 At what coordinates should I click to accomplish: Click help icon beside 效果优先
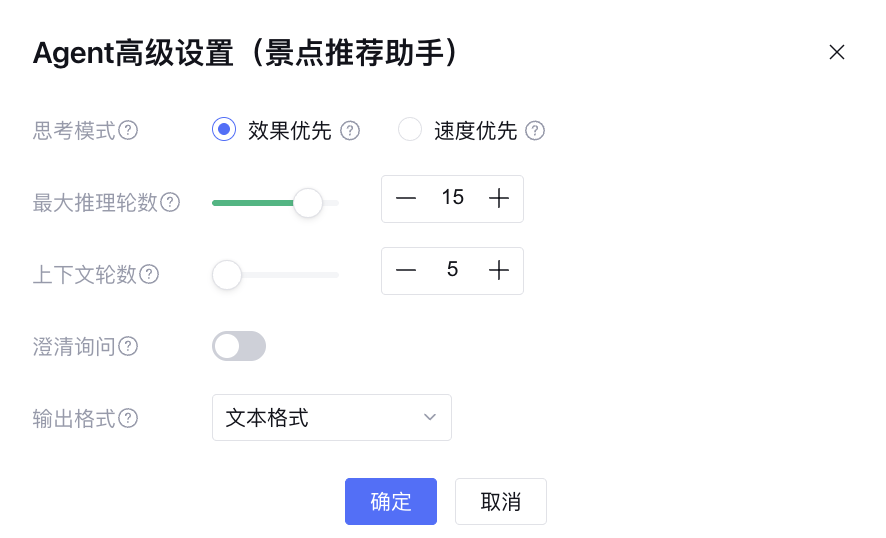coord(350,131)
